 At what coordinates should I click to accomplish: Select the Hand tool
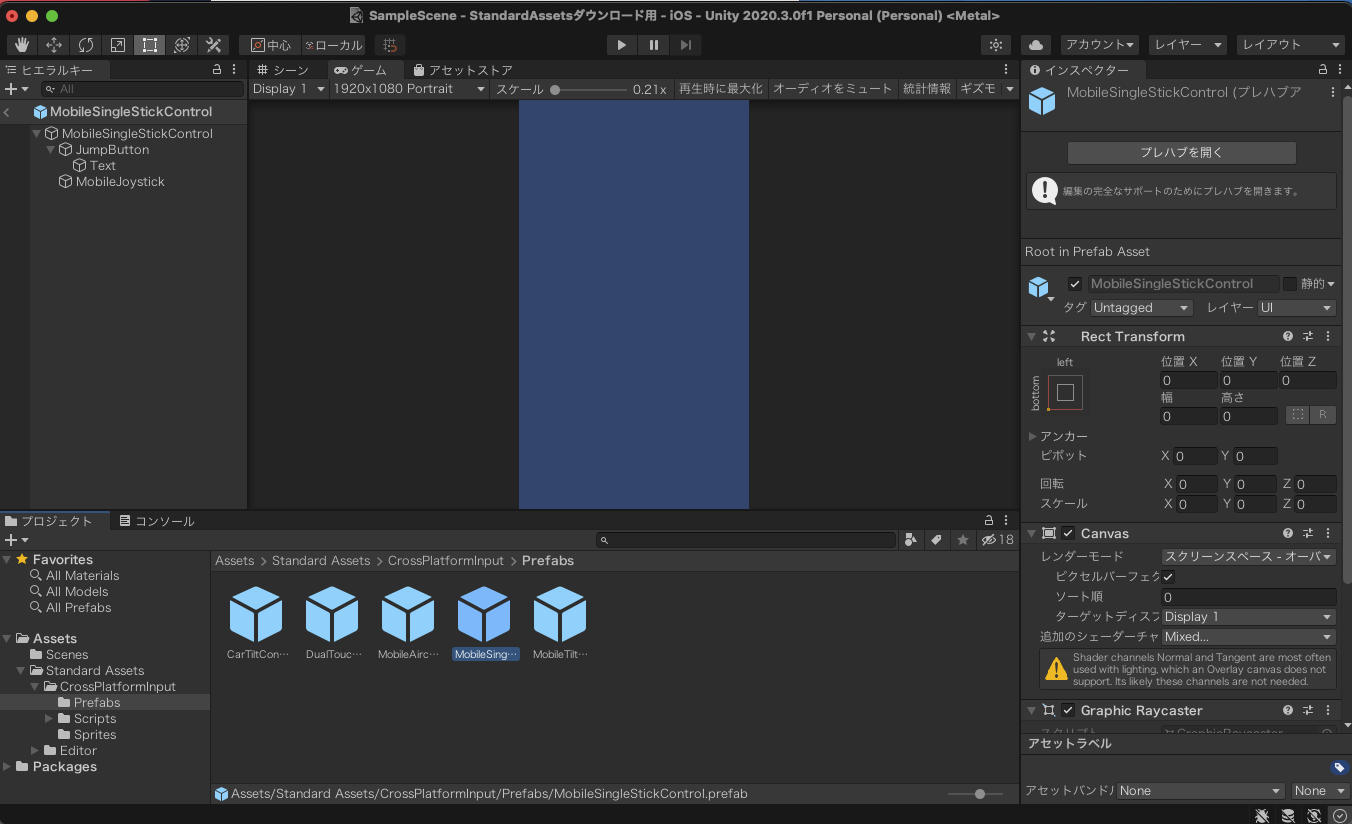22,45
